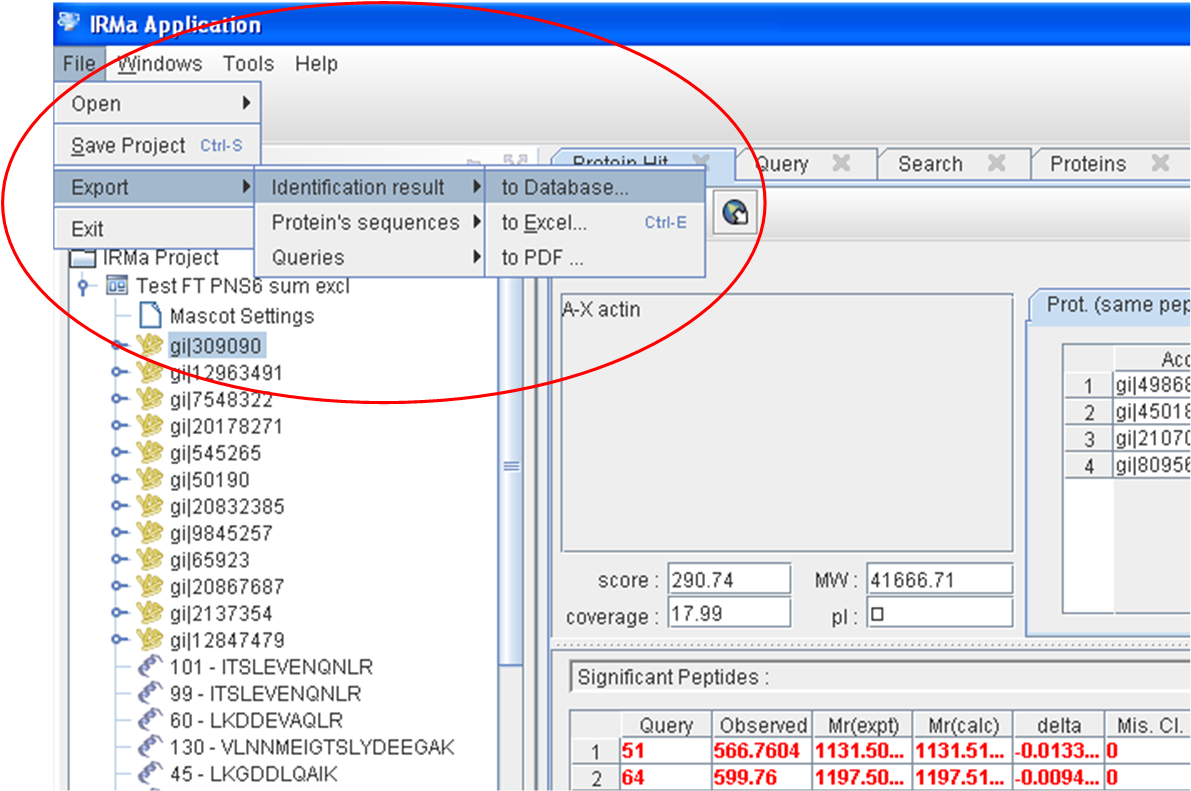Click the Test FT PNS6 database icon
The height and width of the screenshot is (791, 1191).
(x=118, y=286)
